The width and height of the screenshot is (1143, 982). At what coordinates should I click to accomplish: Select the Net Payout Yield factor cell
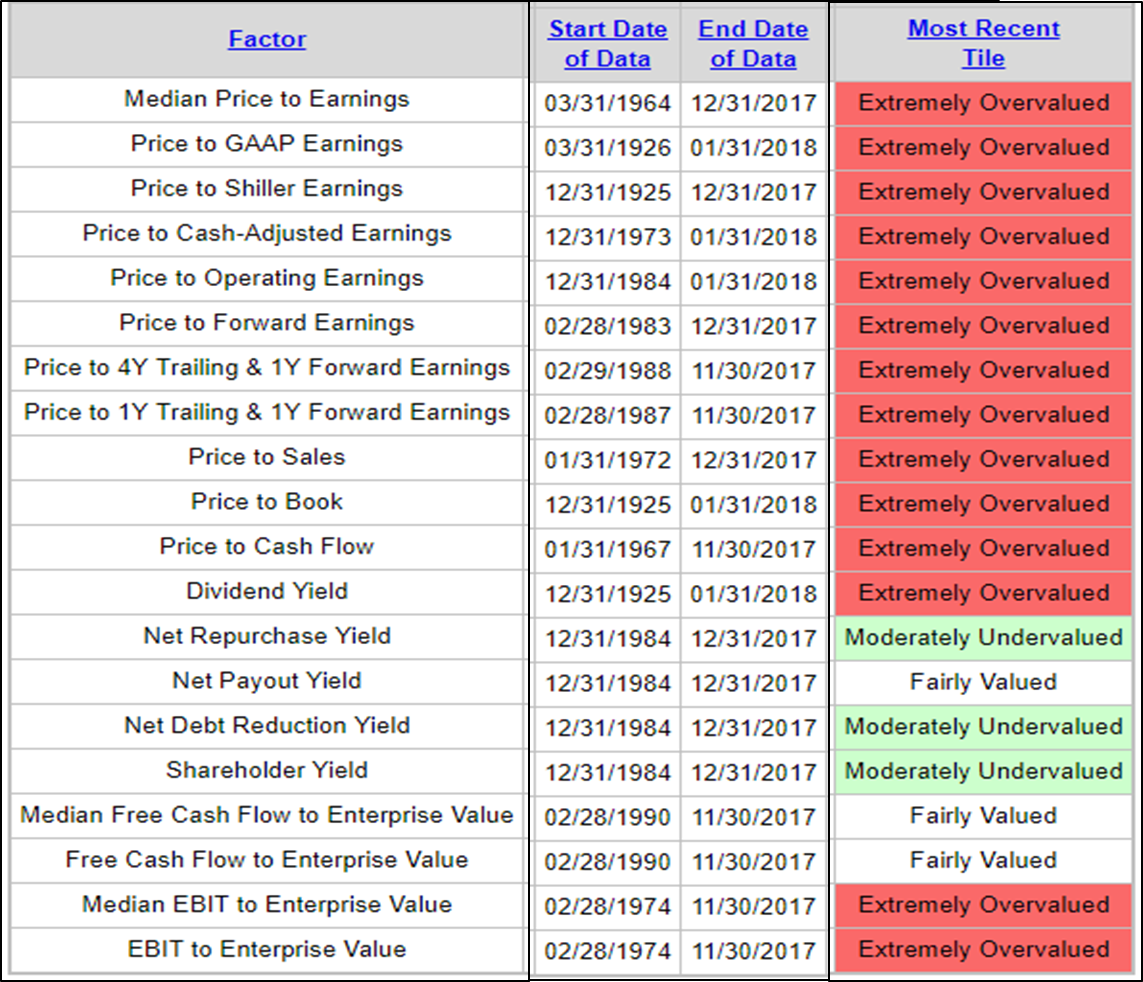[x=267, y=681]
